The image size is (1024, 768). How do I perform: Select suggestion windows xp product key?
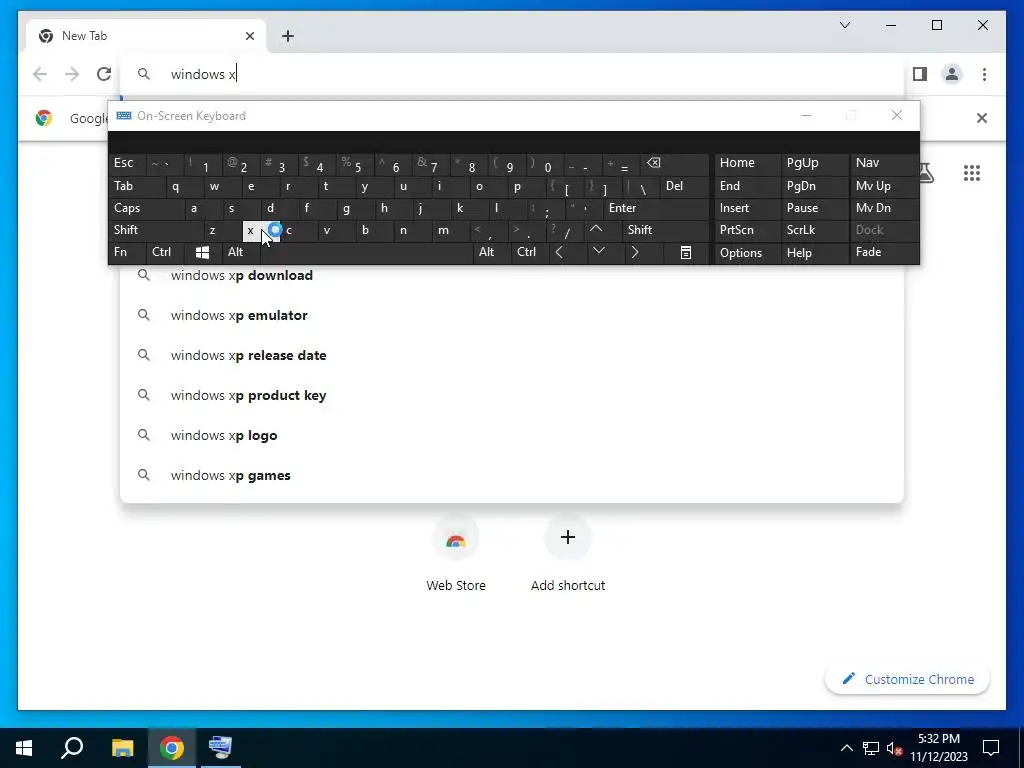tap(512, 395)
